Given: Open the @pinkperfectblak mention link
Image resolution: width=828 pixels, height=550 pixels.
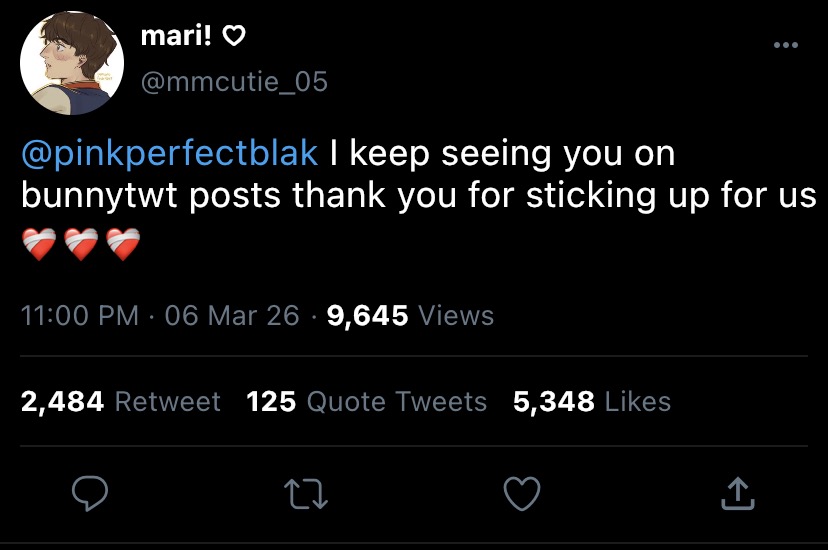Looking at the screenshot, I should [x=170, y=154].
